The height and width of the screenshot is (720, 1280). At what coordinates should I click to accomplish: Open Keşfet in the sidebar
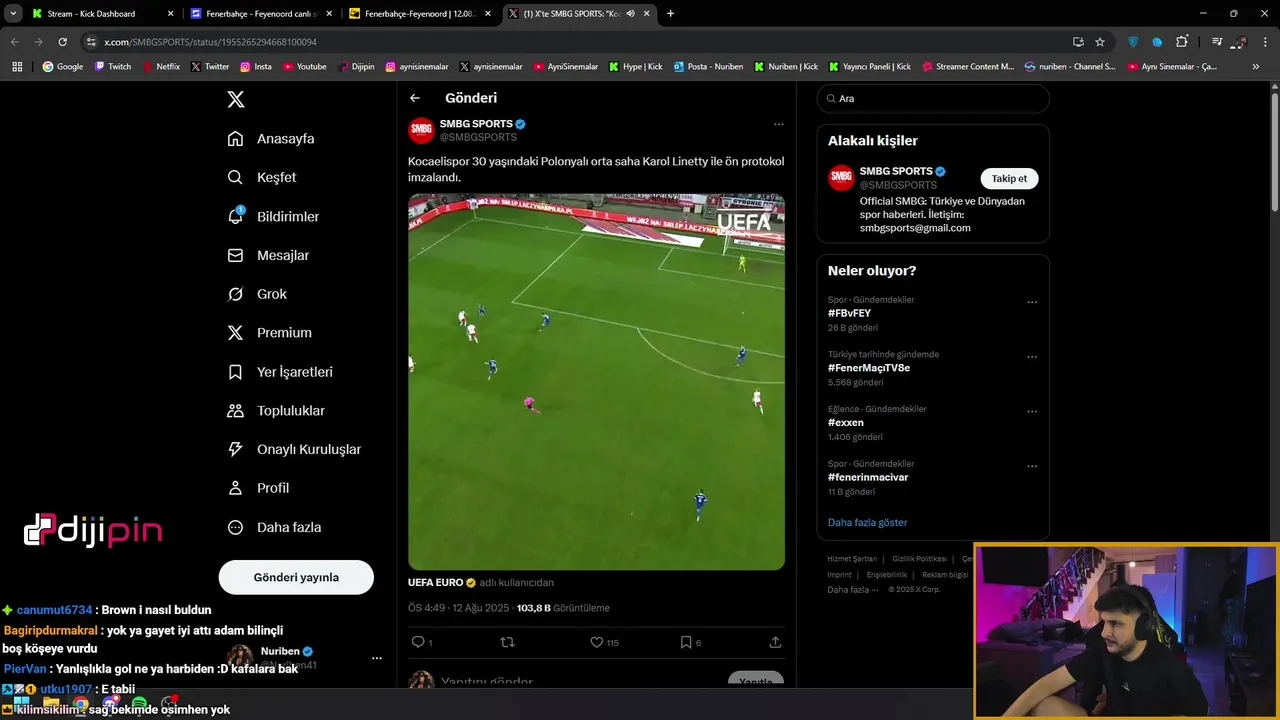[262, 177]
